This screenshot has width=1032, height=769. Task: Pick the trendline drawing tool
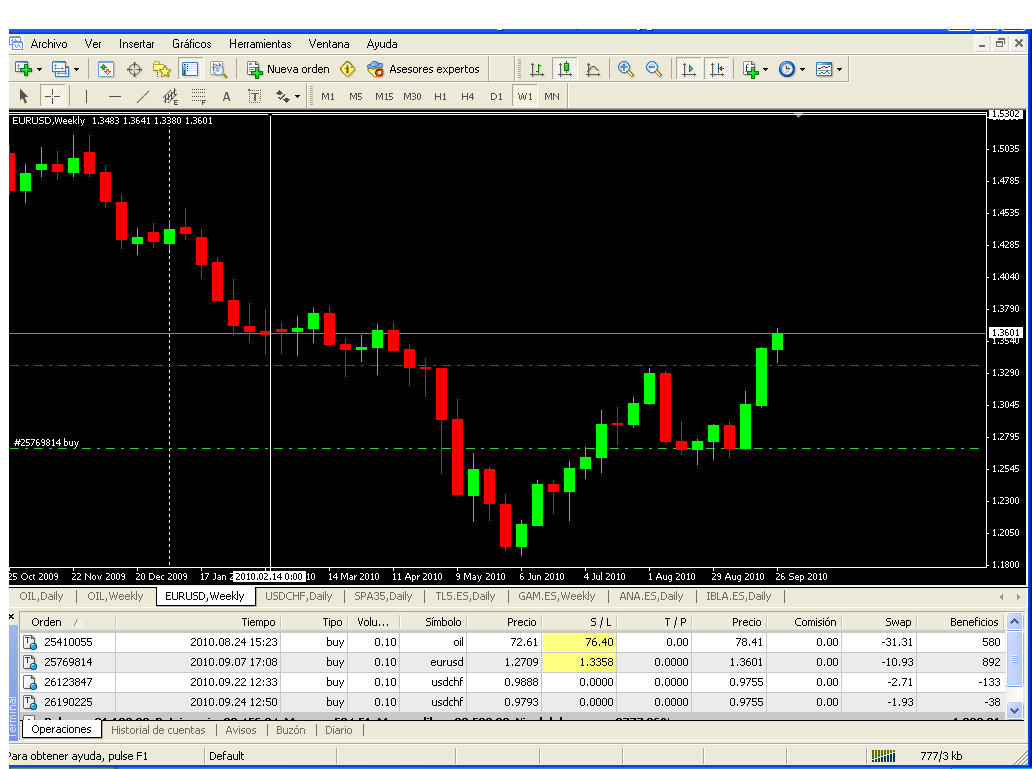coord(142,96)
